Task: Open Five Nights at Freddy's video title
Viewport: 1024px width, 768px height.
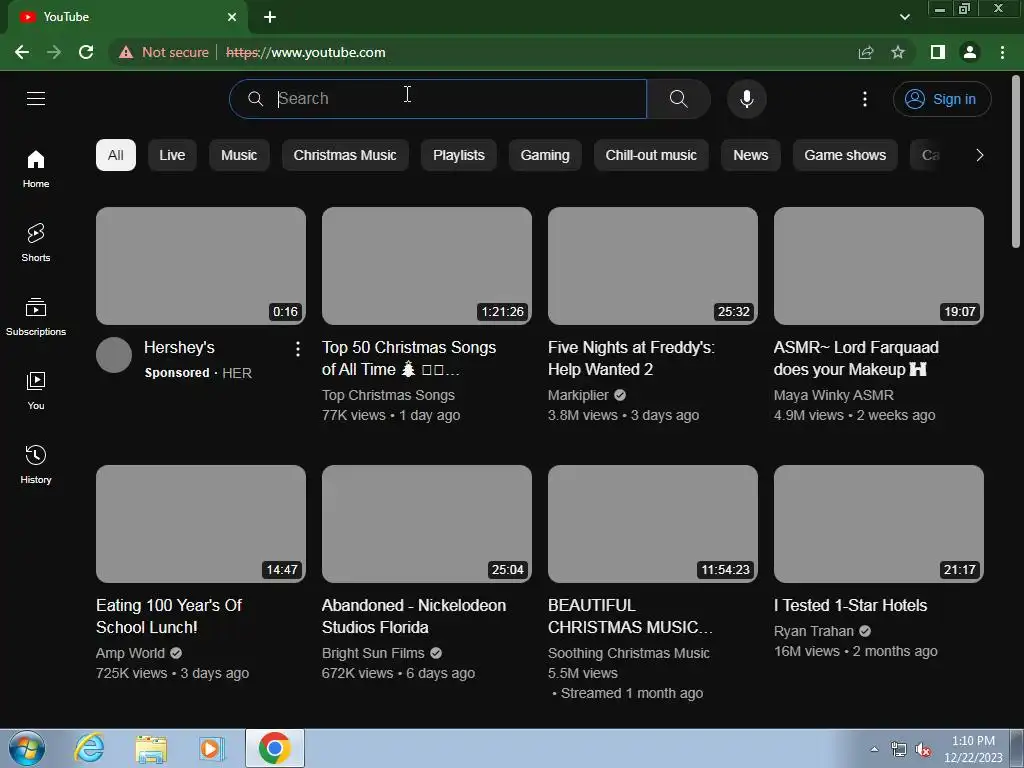Action: 632,359
